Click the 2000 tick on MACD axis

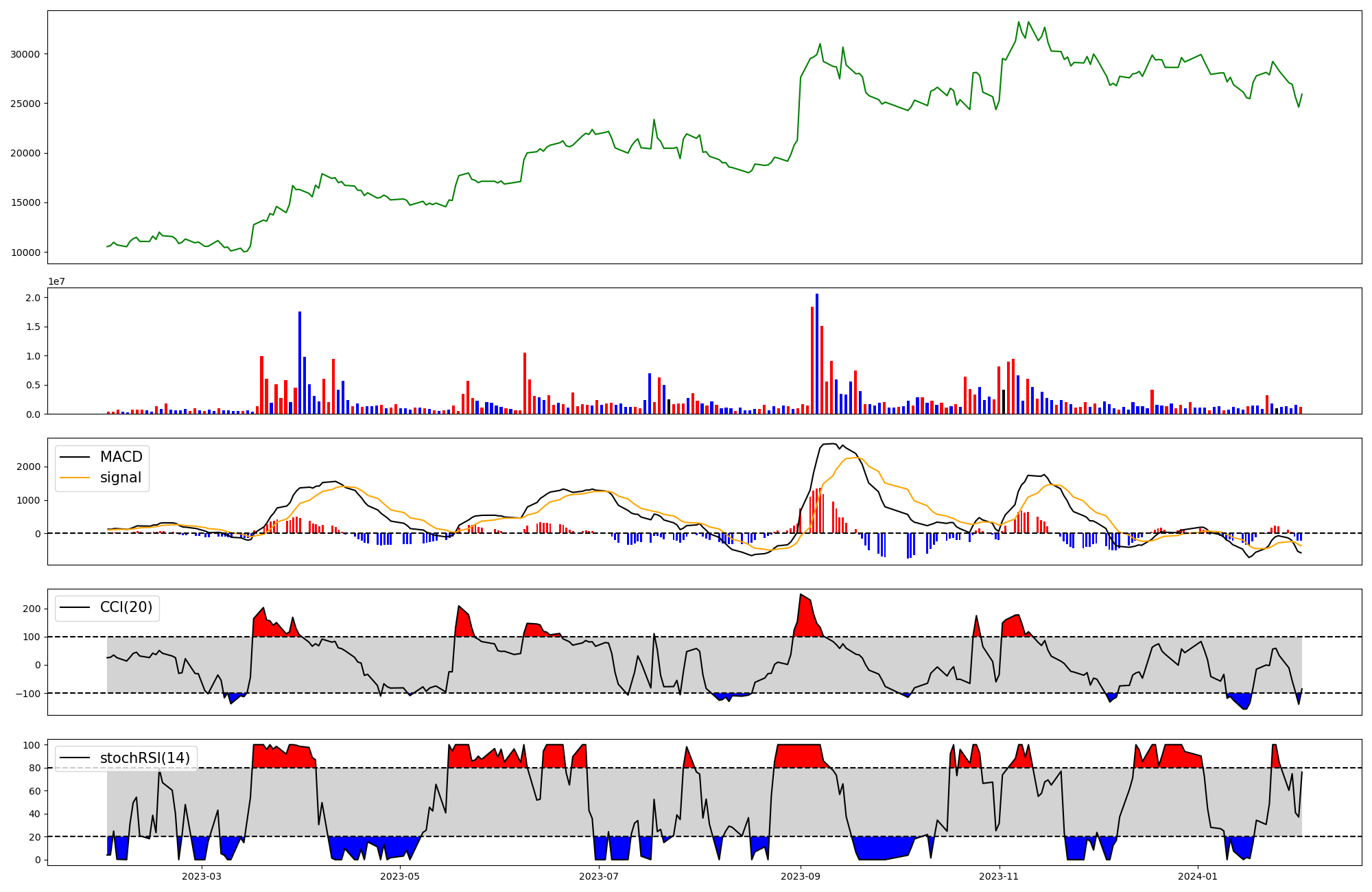pyautogui.click(x=29, y=467)
